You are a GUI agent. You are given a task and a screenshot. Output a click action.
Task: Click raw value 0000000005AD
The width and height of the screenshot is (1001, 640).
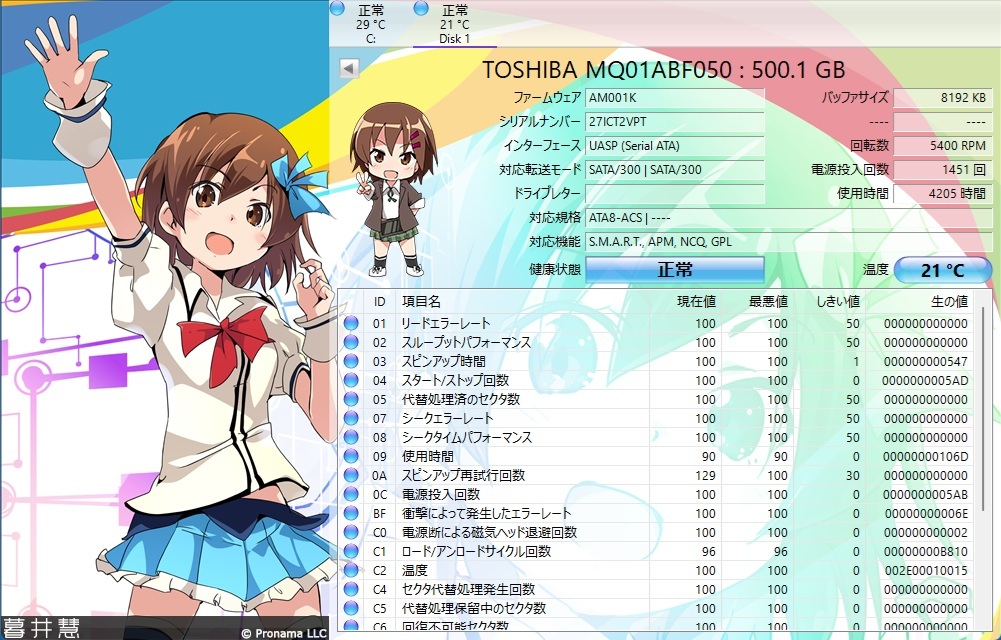[925, 380]
